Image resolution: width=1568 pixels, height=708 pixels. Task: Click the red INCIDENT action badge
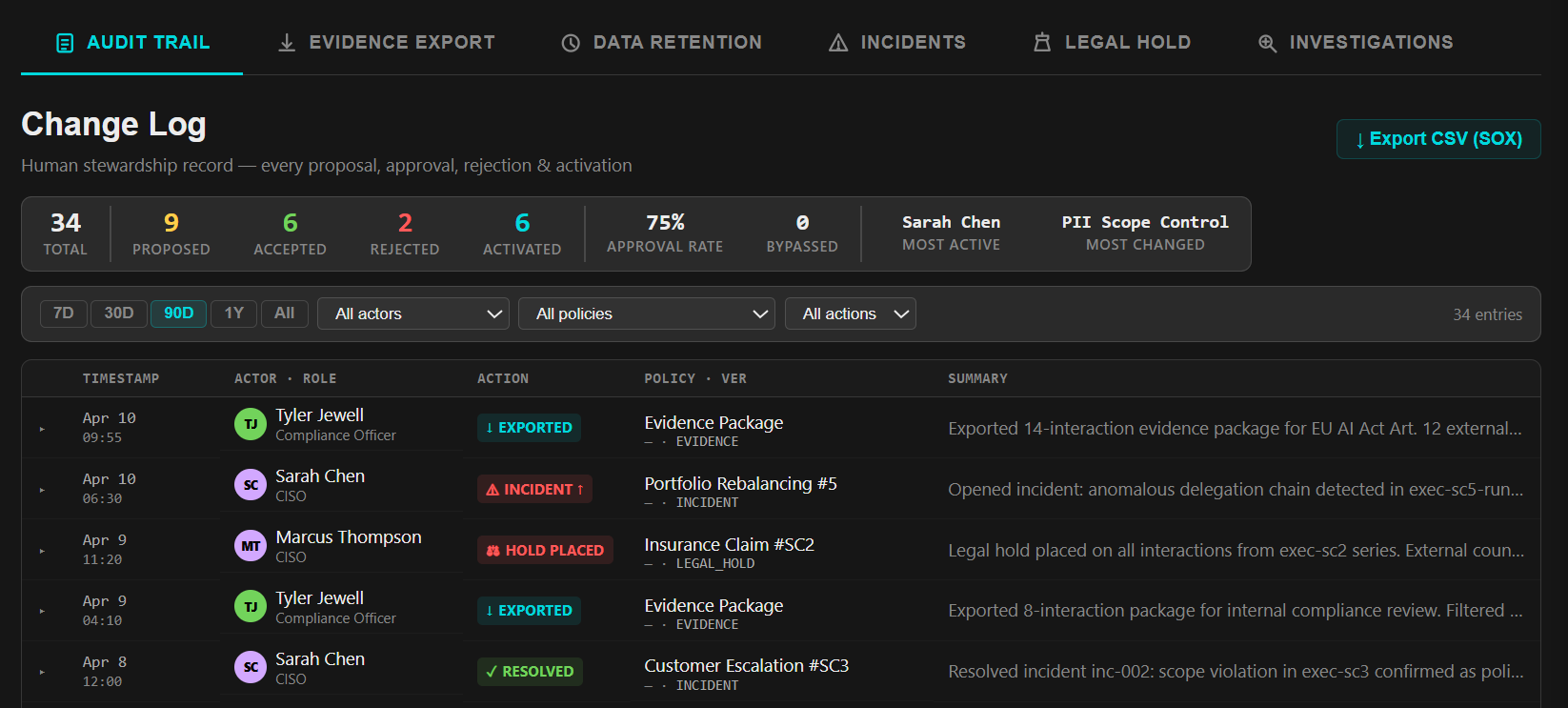(534, 489)
